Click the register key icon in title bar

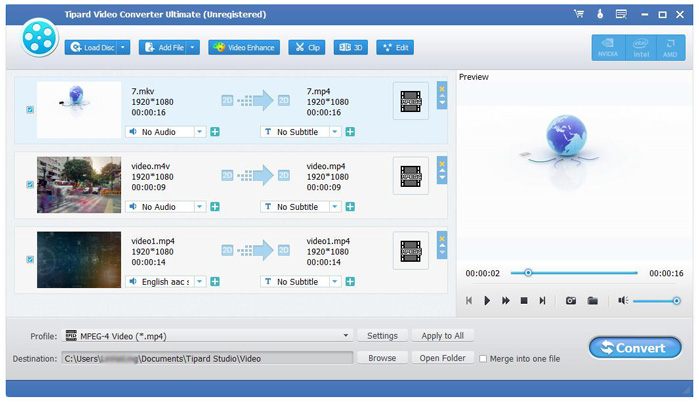[x=600, y=14]
